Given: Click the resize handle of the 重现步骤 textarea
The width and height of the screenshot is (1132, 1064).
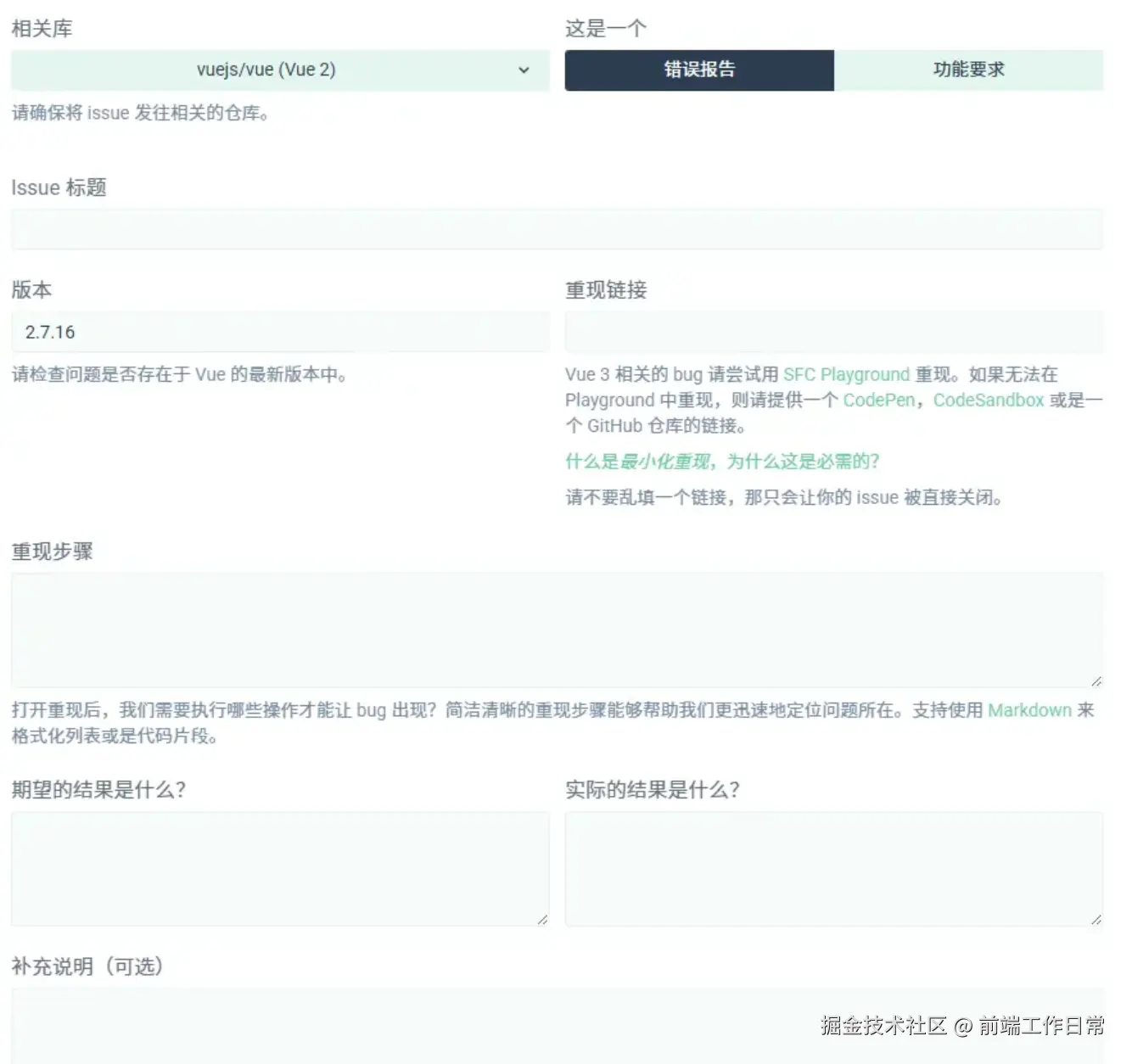Looking at the screenshot, I should pos(1096,680).
